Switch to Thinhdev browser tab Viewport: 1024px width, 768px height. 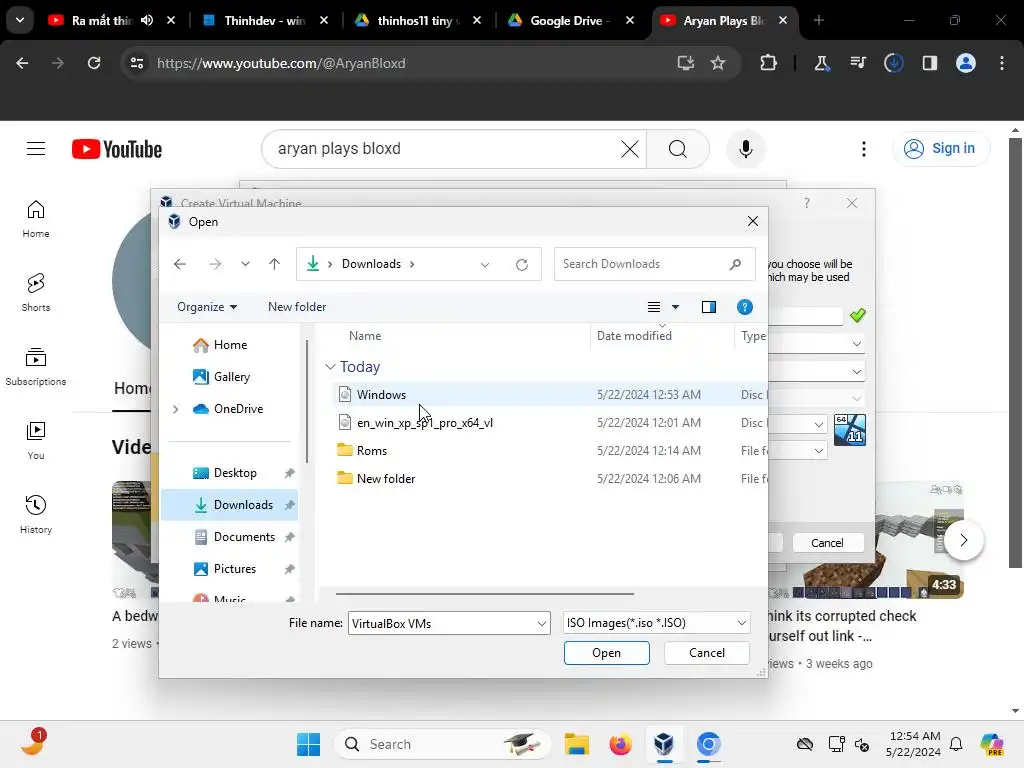tap(264, 21)
